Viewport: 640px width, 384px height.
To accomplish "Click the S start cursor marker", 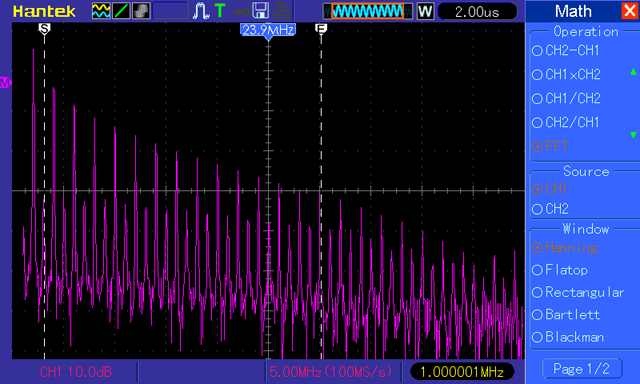I will point(44,29).
